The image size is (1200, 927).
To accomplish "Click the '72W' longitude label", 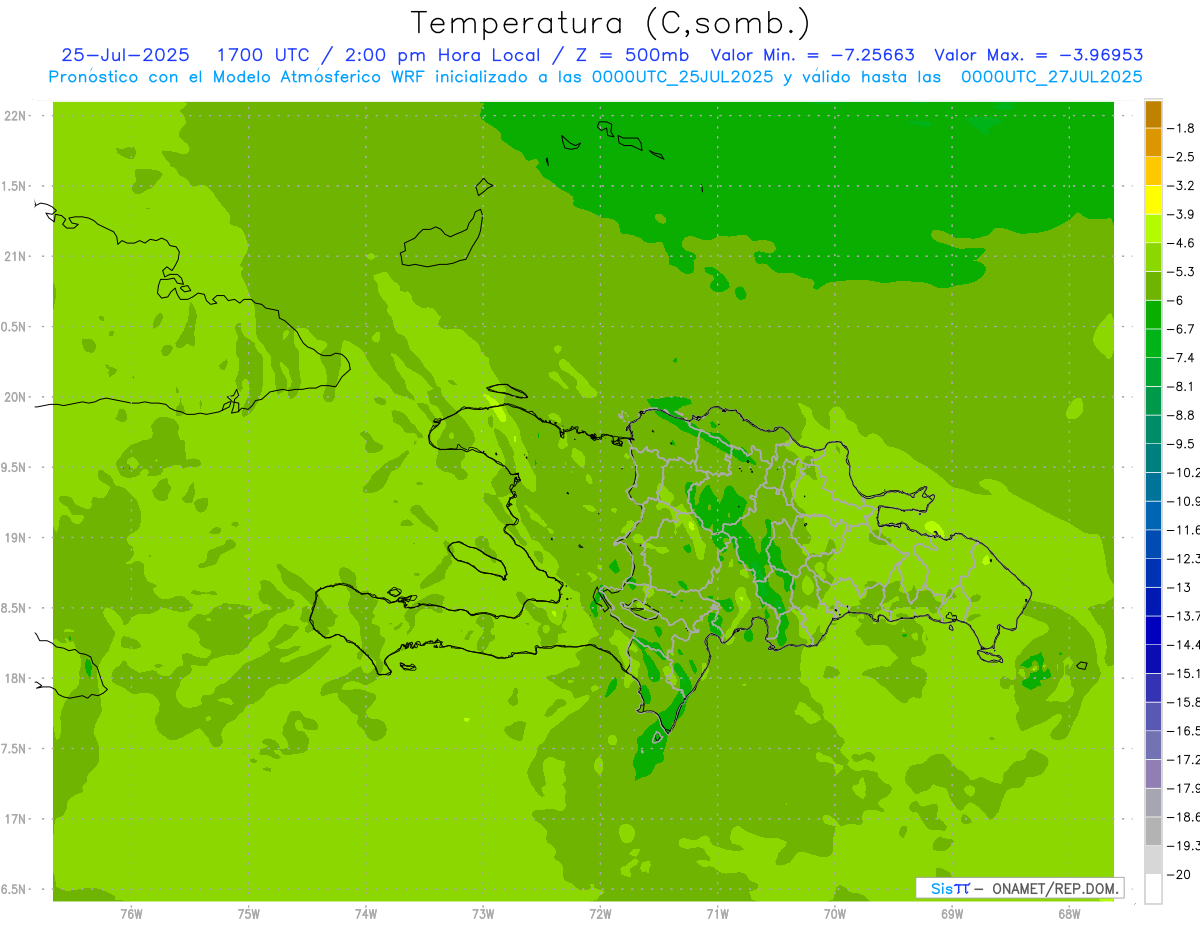I will click(600, 913).
